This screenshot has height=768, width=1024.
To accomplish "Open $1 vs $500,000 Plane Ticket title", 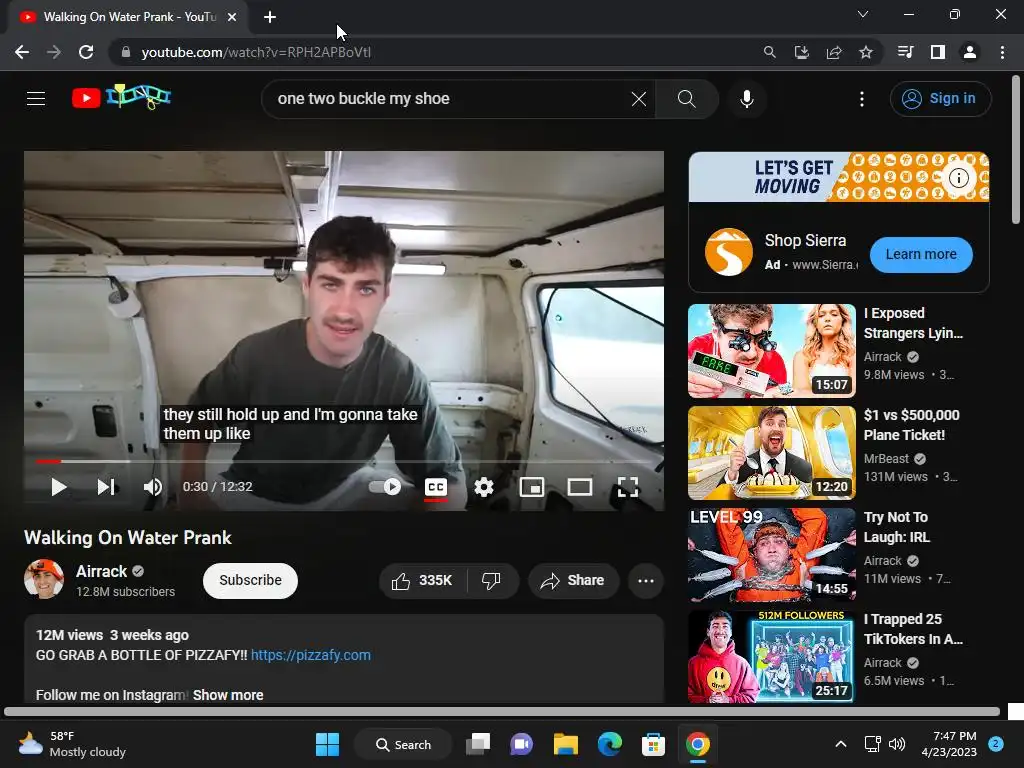I will (x=912, y=424).
